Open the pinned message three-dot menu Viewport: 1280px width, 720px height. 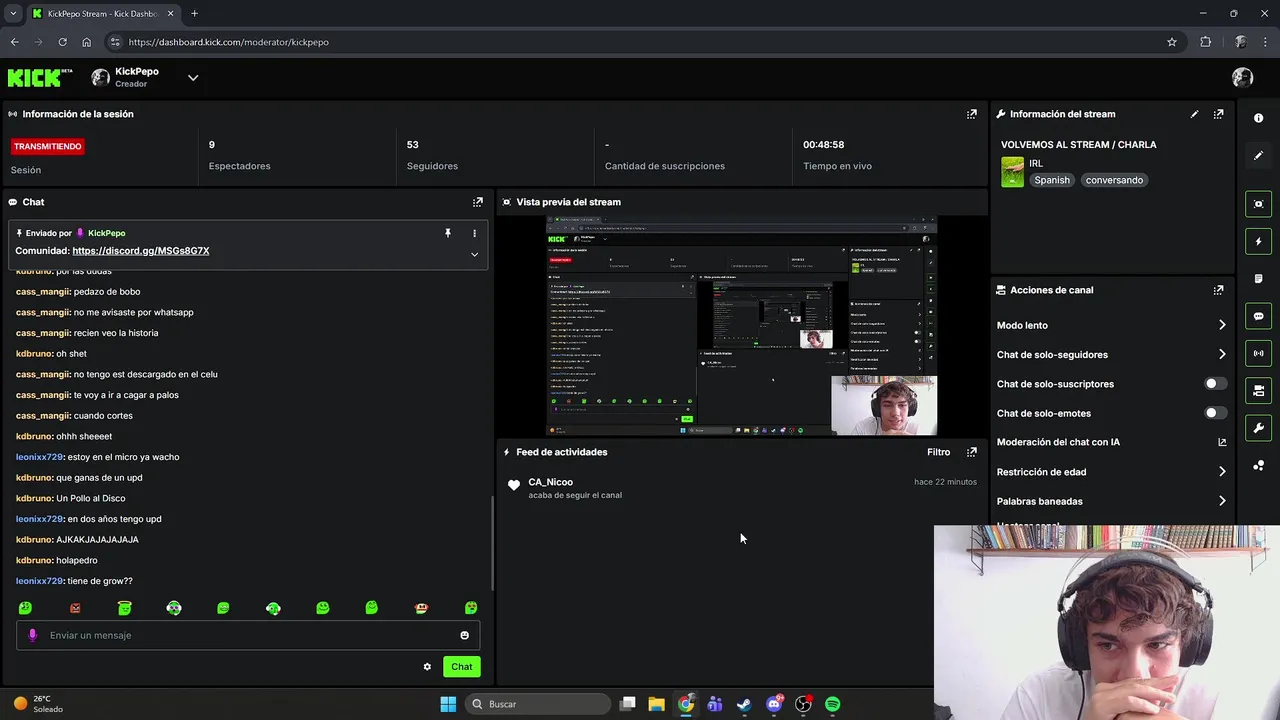click(x=474, y=233)
